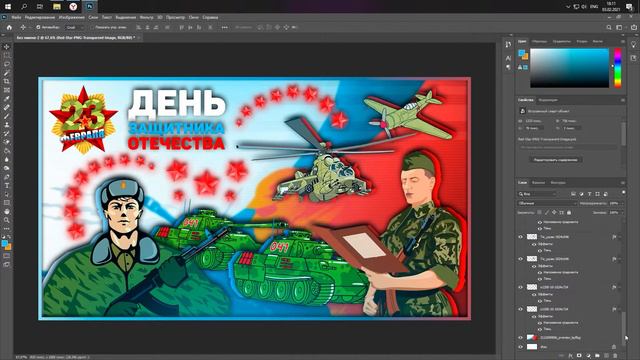
Task: Open the more options ellipsis in the options bar
Action: [225, 27]
